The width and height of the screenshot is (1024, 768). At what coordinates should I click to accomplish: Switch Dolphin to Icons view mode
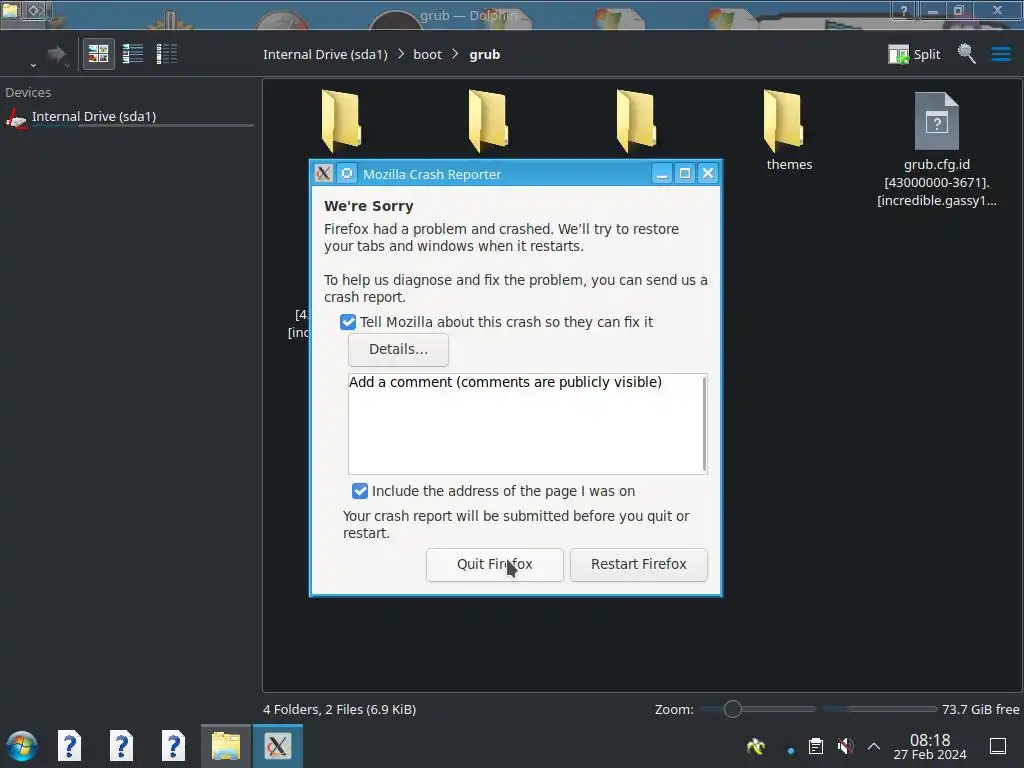point(99,54)
